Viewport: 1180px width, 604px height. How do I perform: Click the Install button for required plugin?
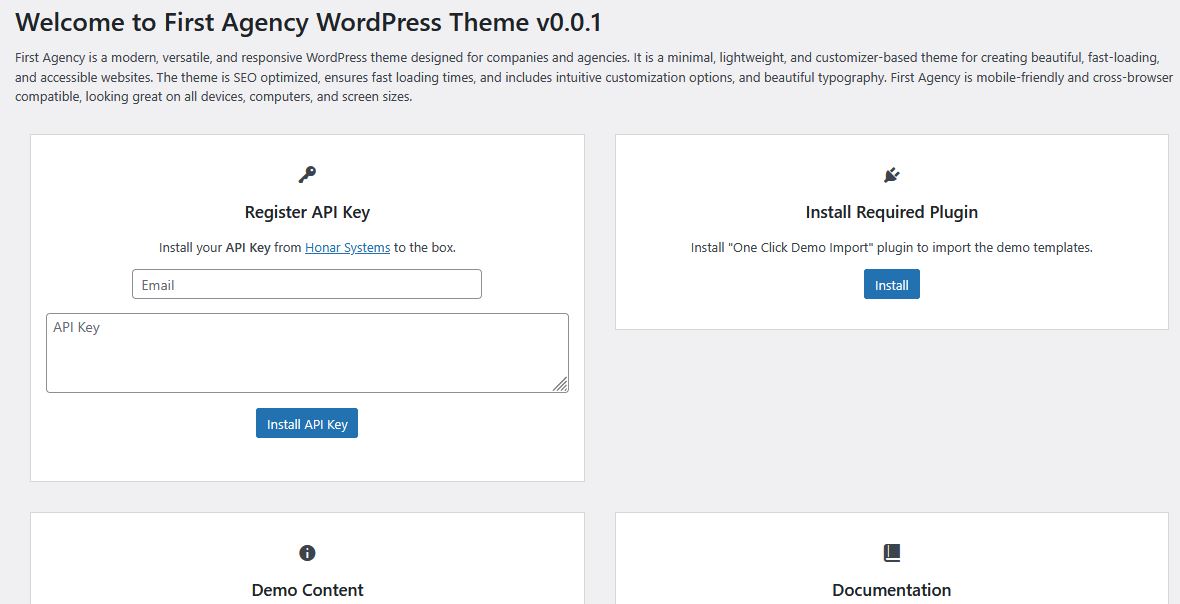892,284
